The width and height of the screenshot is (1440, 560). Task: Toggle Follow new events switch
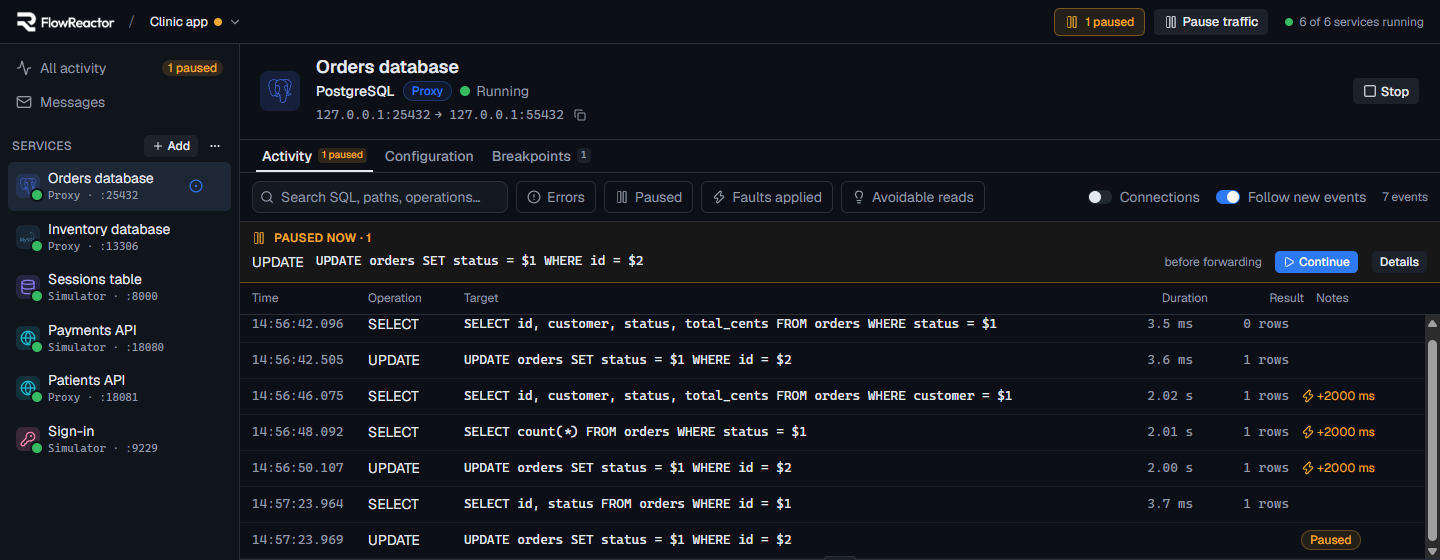coord(1228,197)
